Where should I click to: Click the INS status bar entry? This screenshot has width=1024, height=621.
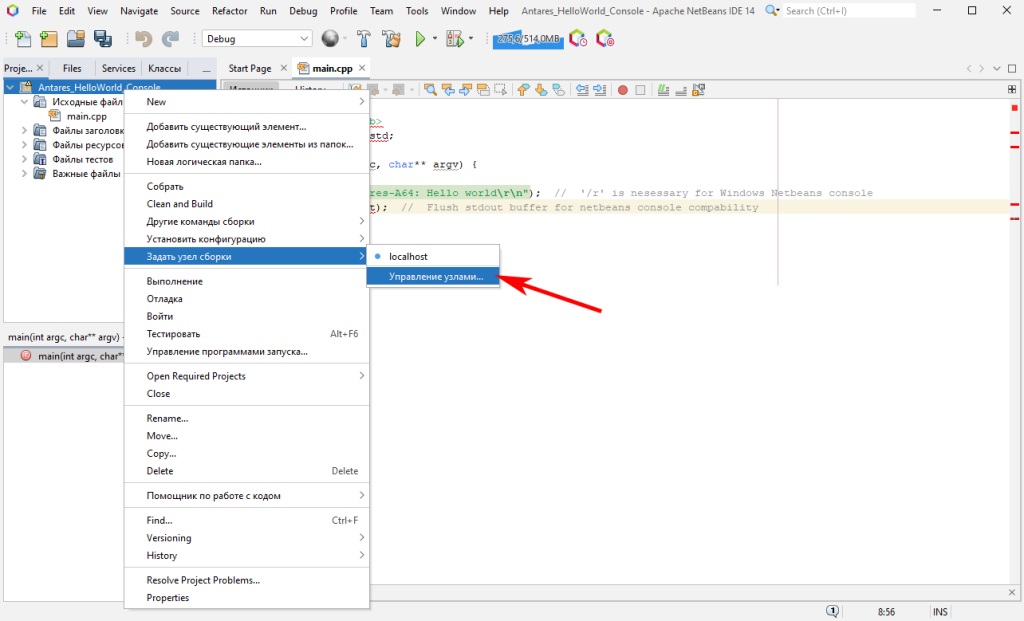pos(940,612)
